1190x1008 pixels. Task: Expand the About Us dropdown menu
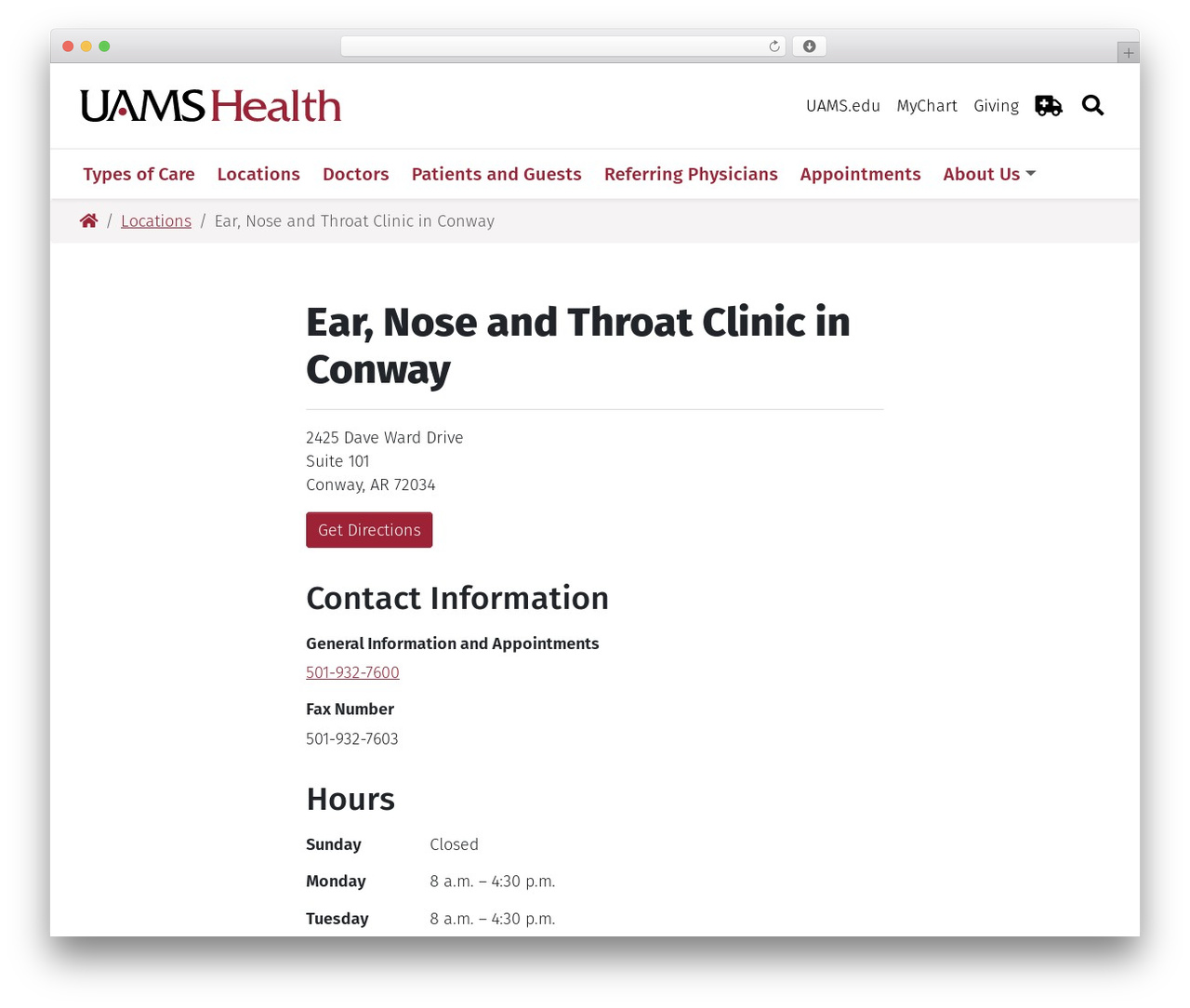click(x=989, y=174)
